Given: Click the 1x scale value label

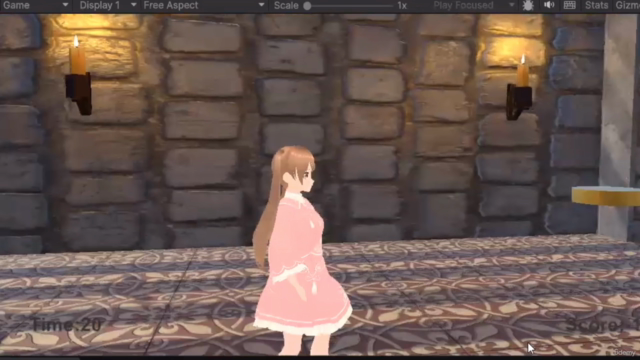Looking at the screenshot, I should (402, 6).
